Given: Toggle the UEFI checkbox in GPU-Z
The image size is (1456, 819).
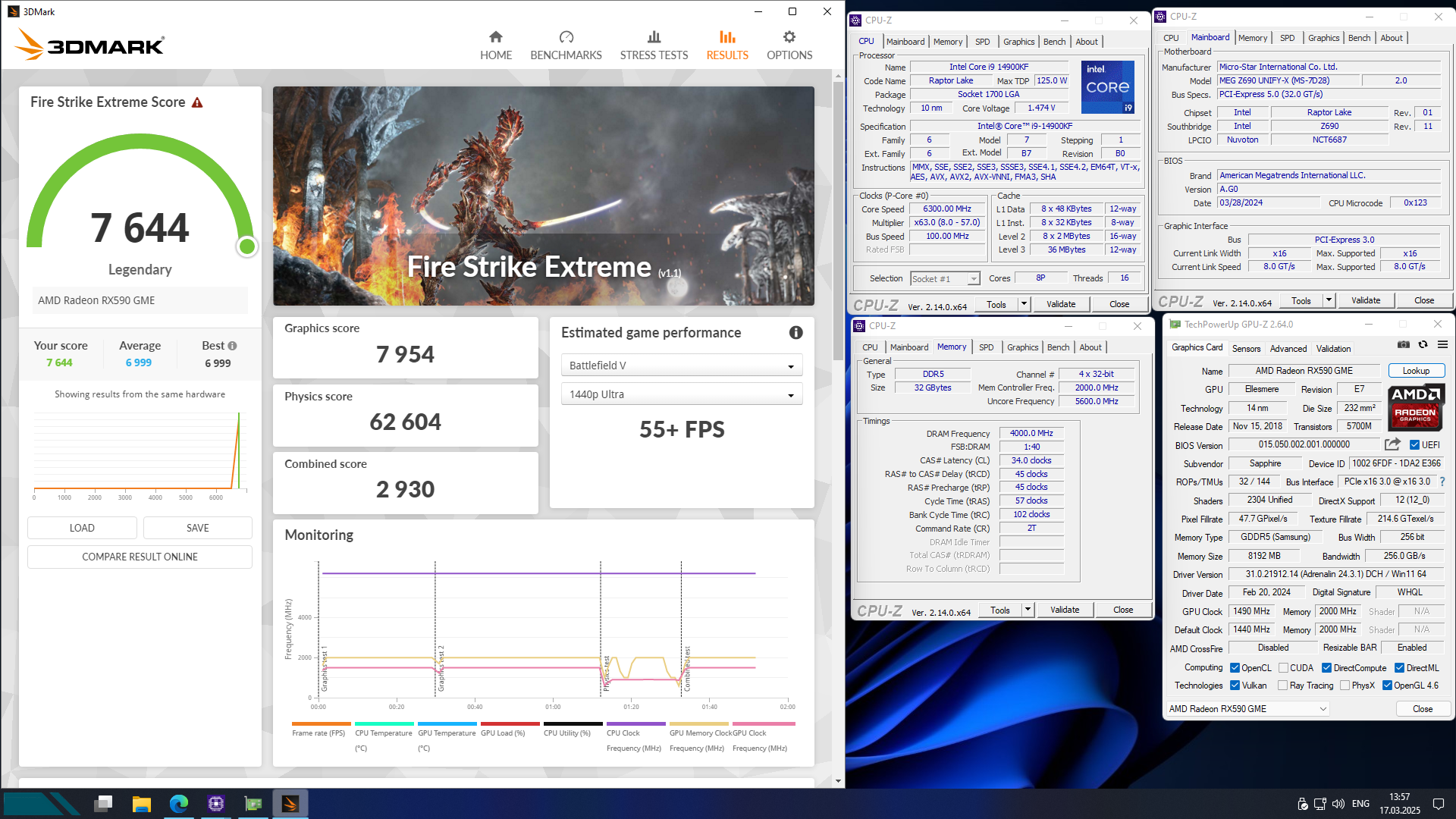Looking at the screenshot, I should tap(1414, 445).
